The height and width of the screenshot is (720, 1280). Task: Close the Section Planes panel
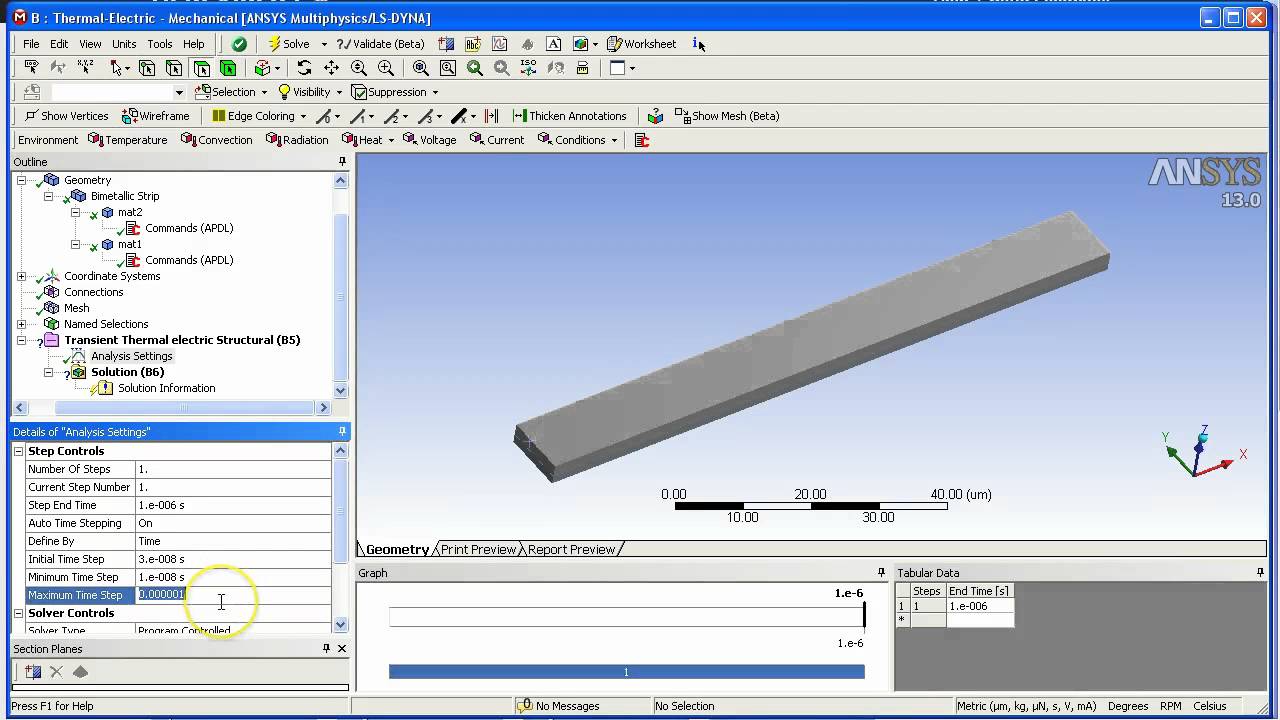coord(342,649)
